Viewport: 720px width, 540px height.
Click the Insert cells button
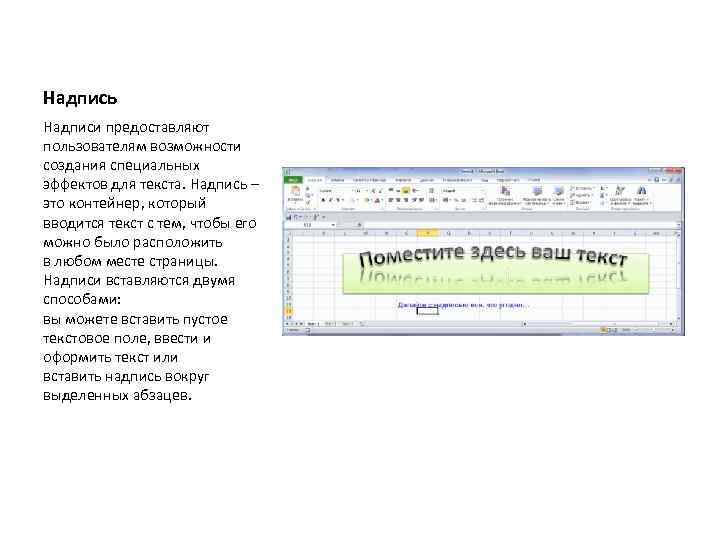tap(581, 188)
